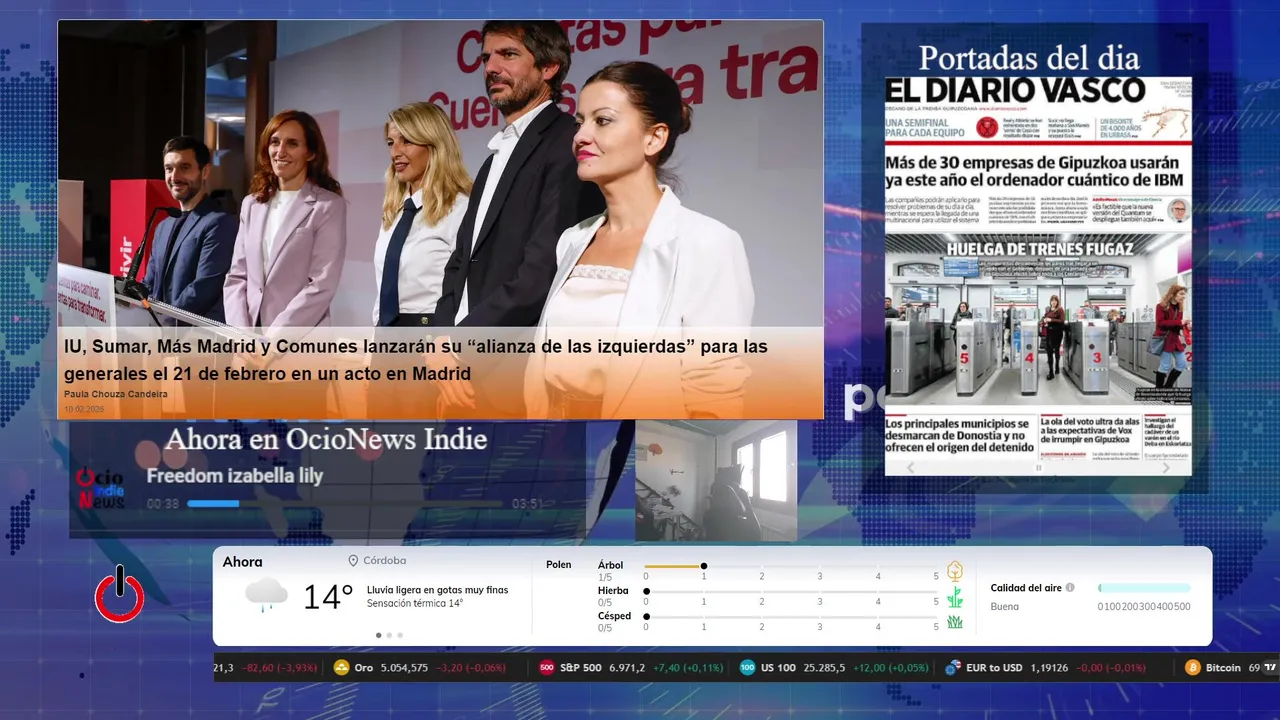Click Oro change −3,20 (−0,06%)
The height and width of the screenshot is (720, 1280).
point(470,668)
